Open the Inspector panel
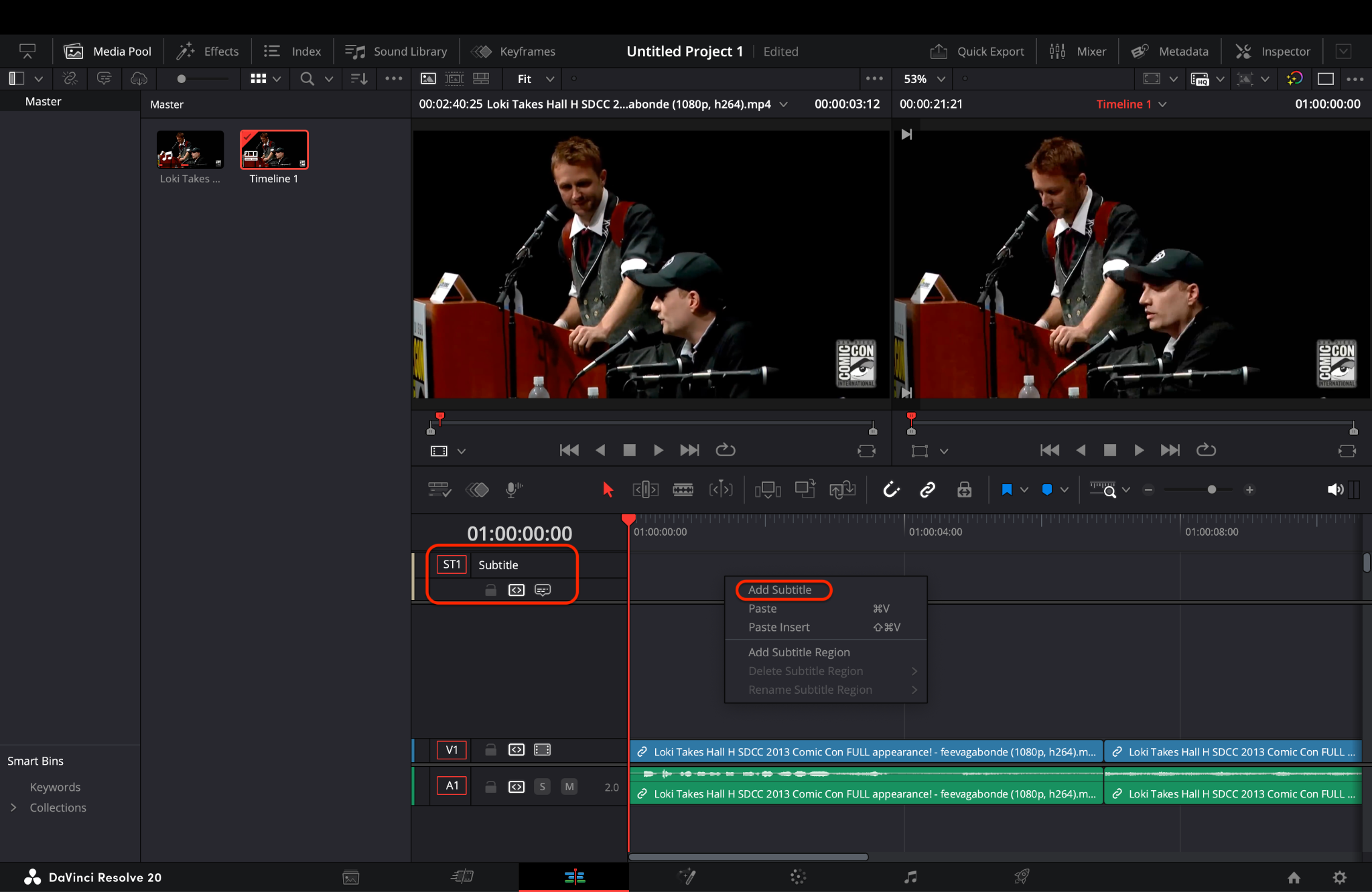This screenshot has width=1372, height=892. pyautogui.click(x=1273, y=51)
